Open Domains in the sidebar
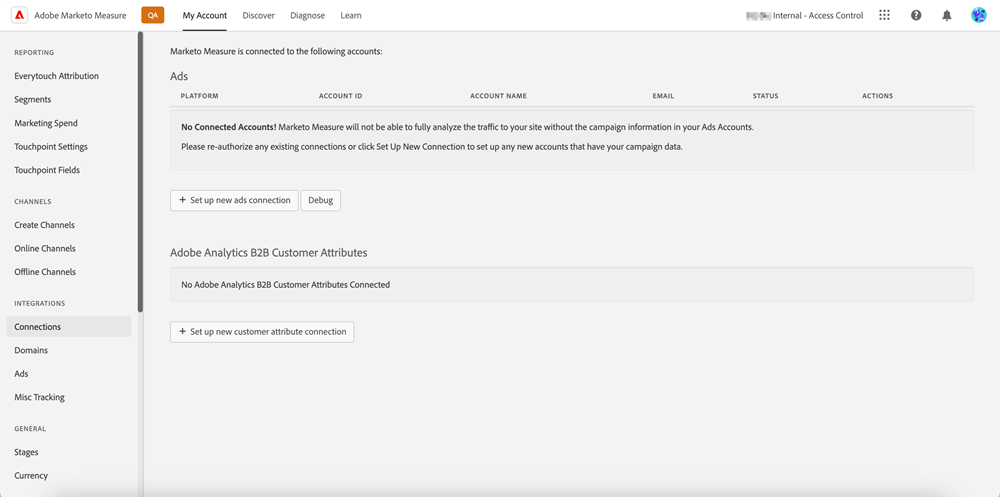This screenshot has height=498, width=1000. pos(31,350)
